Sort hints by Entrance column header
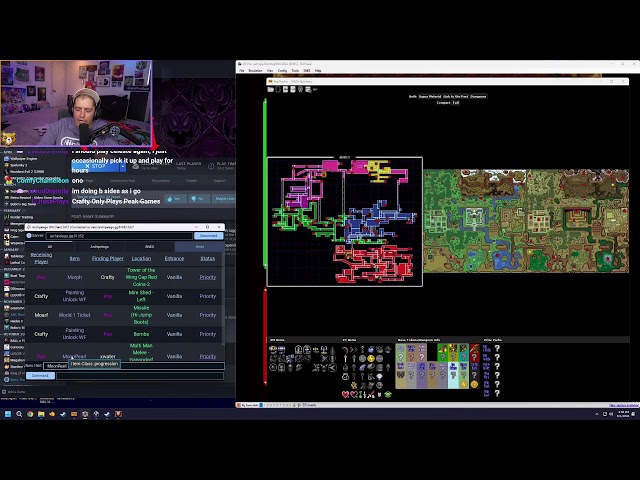640x480 pixels. pos(174,258)
